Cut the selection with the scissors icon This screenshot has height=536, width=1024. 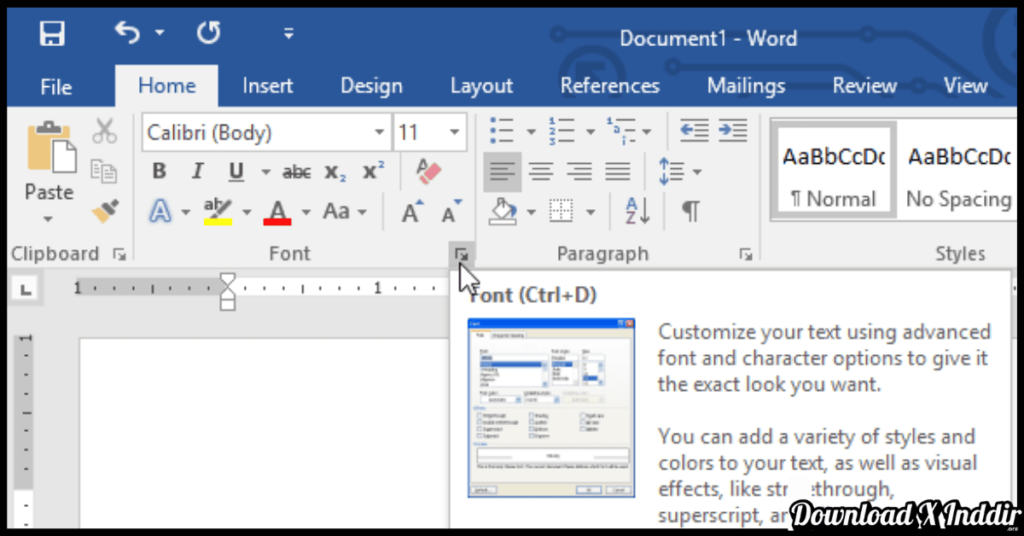pos(104,131)
